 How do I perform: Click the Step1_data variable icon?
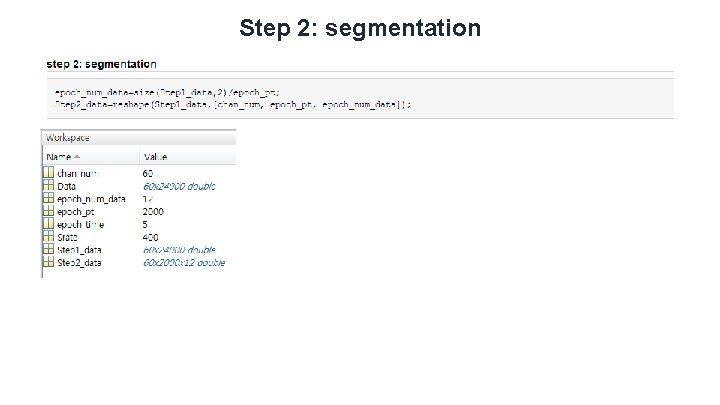tap(49, 249)
